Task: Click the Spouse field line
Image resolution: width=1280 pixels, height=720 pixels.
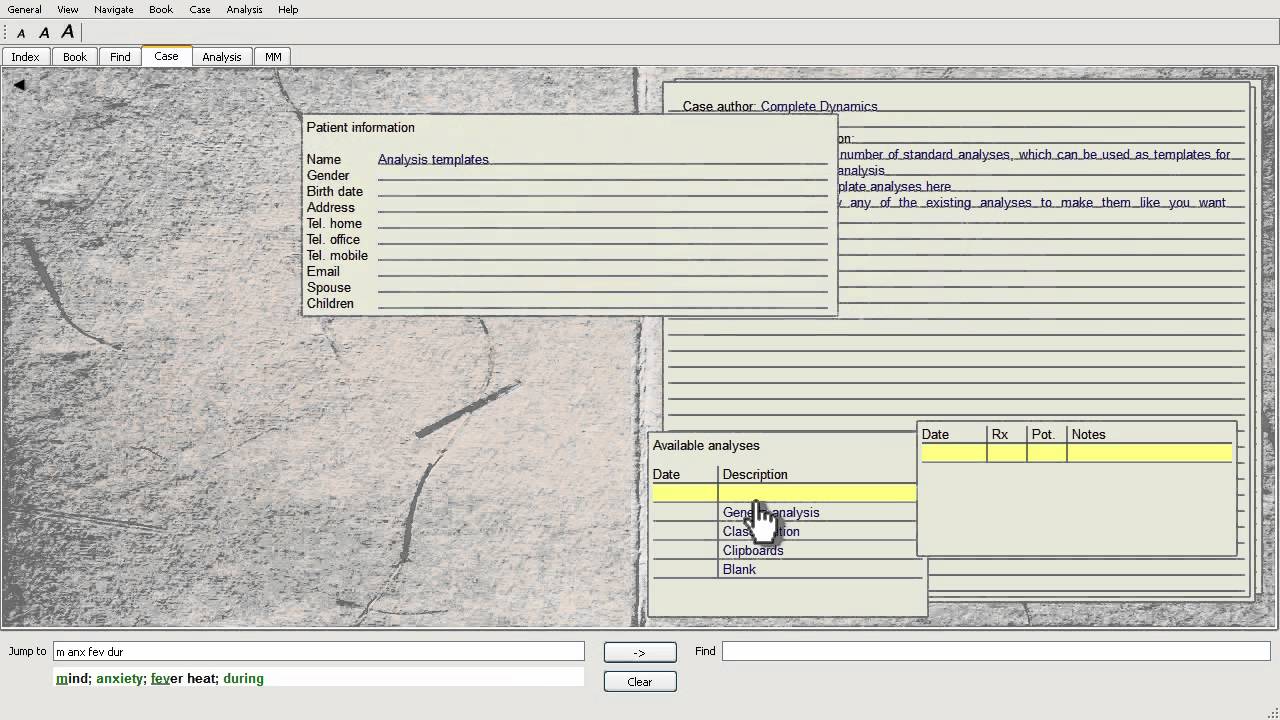Action: (x=603, y=287)
